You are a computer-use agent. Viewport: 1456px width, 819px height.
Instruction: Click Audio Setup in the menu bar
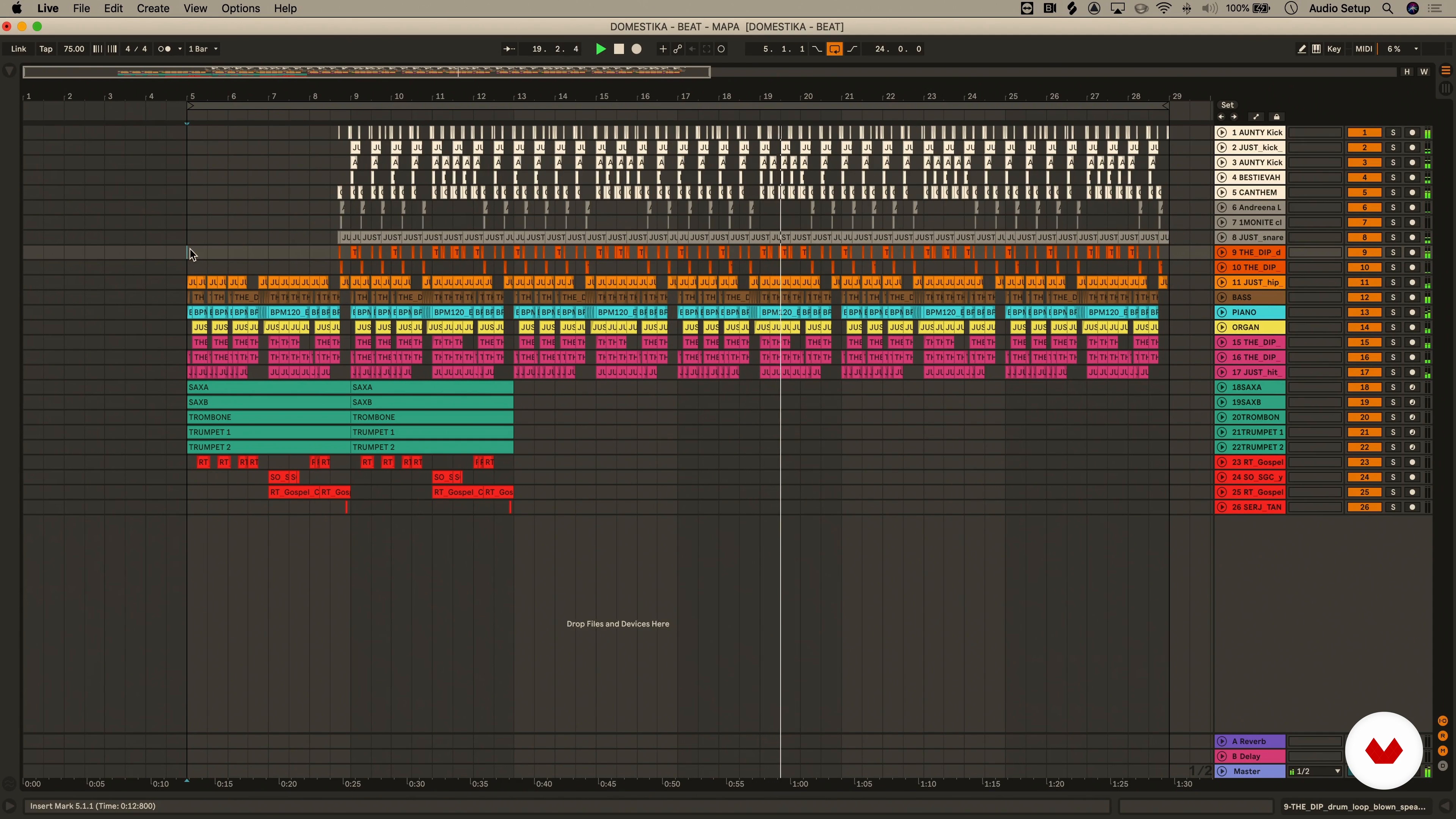coord(1340,8)
